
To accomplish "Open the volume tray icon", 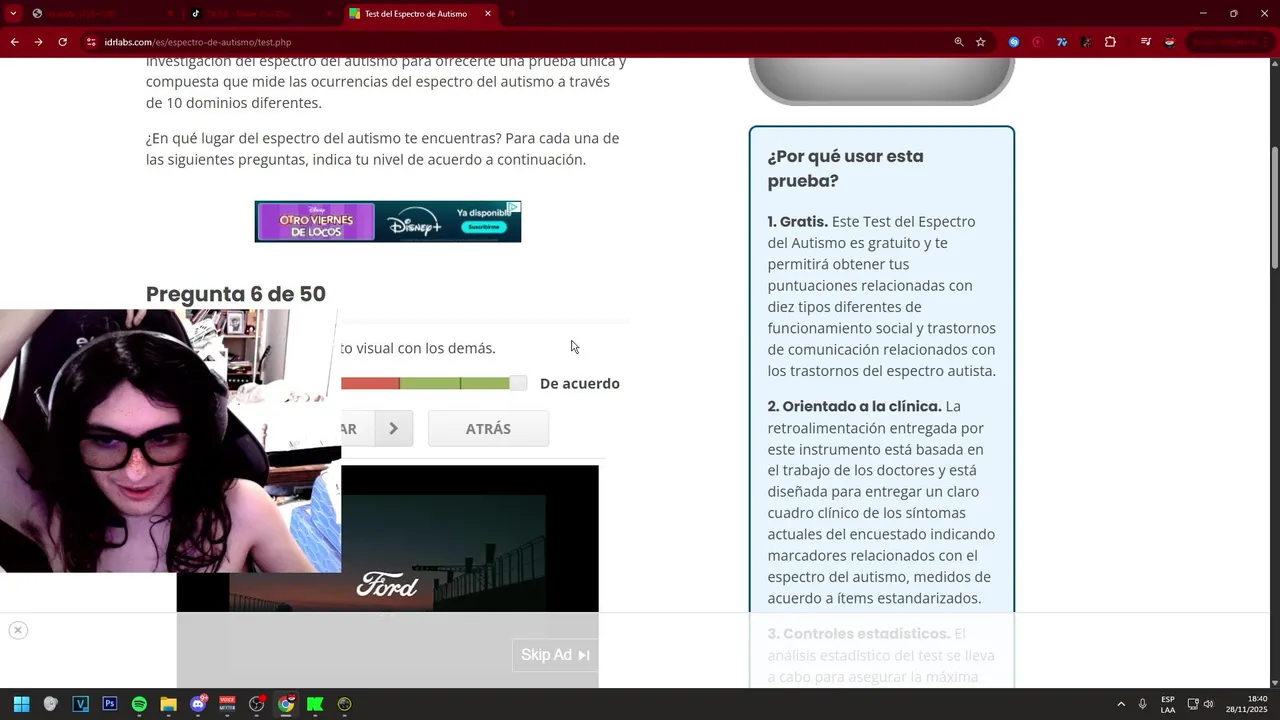I will pyautogui.click(x=1208, y=704).
